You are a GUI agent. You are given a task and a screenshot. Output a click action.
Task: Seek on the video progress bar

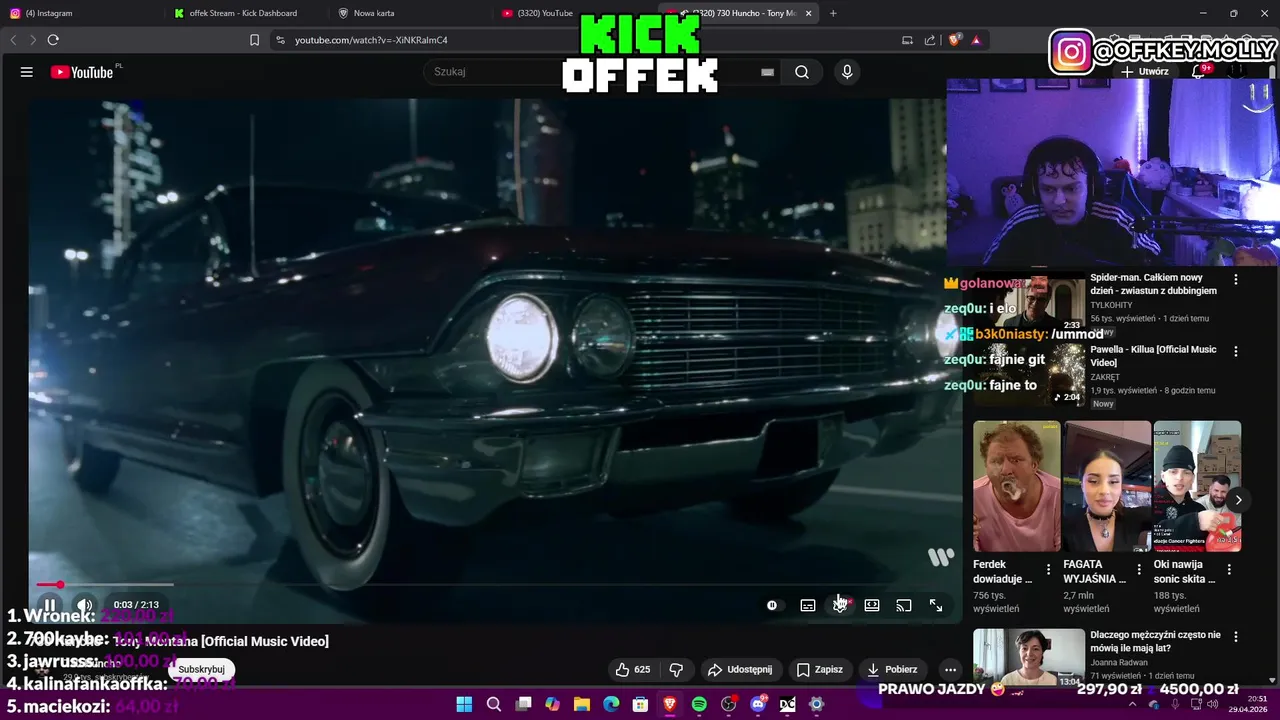(x=495, y=584)
